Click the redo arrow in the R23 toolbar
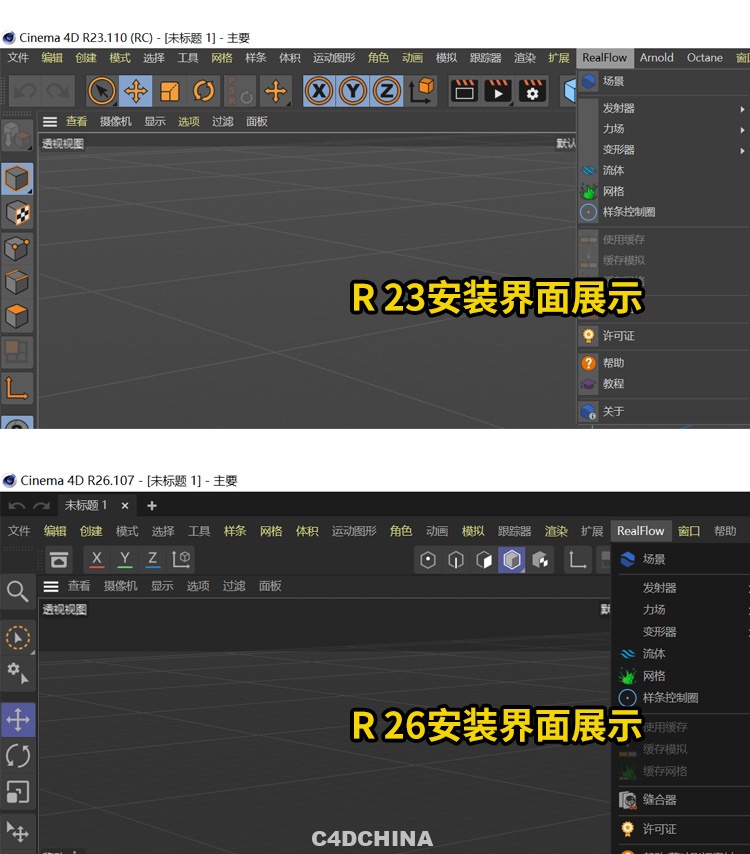The image size is (750, 854). (58, 91)
